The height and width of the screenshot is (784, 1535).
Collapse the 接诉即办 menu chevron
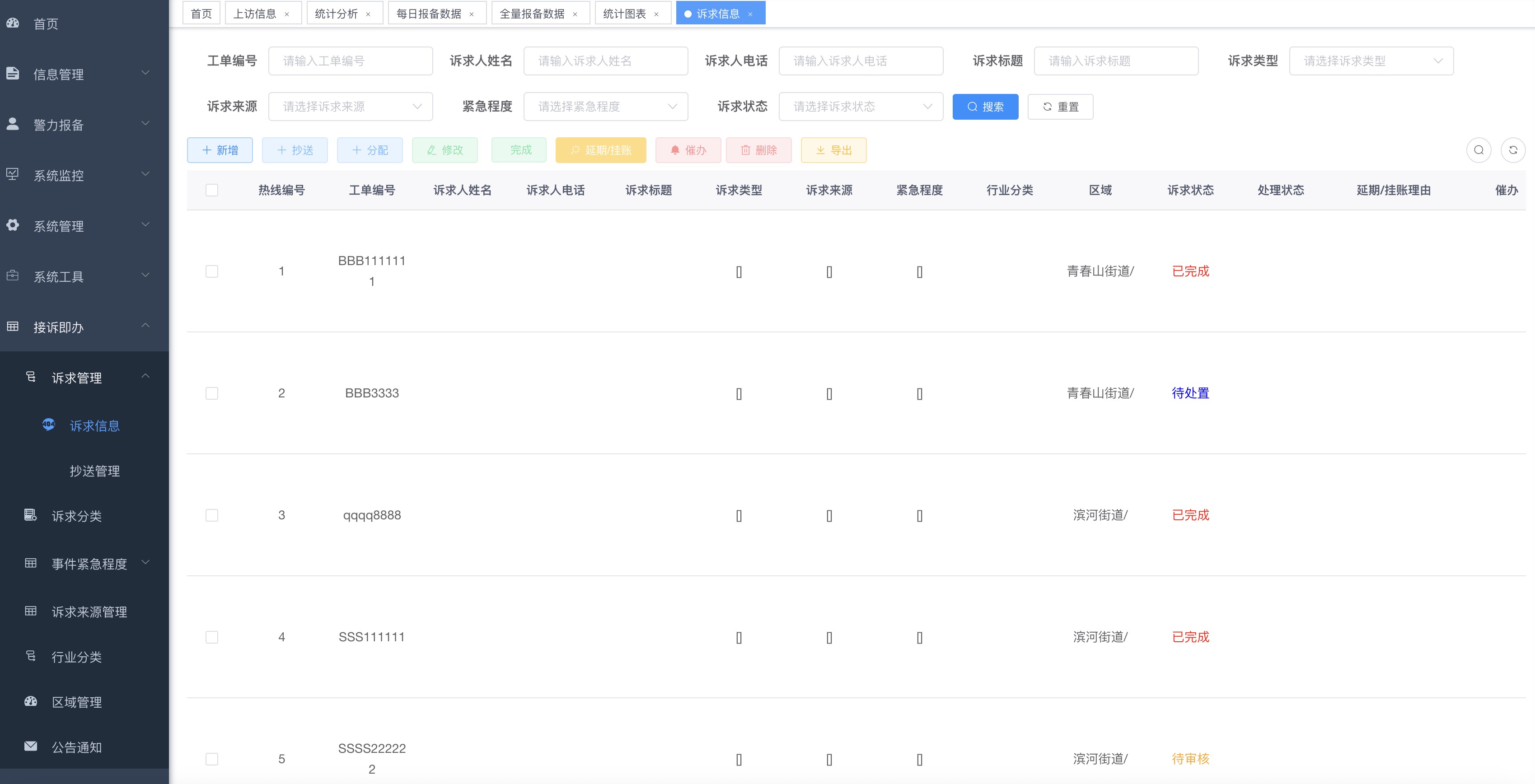coord(145,325)
